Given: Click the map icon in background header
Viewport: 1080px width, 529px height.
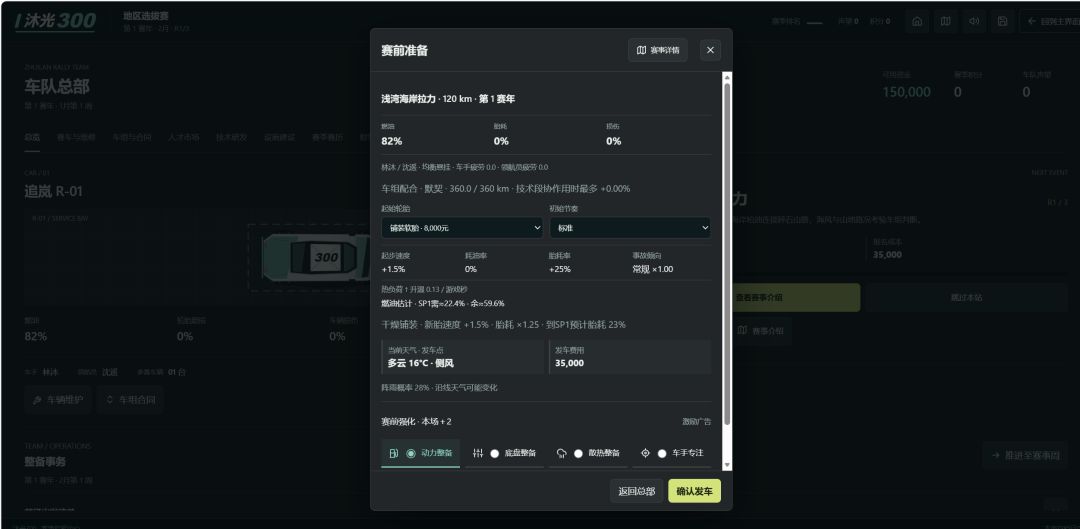Looking at the screenshot, I should pos(946,21).
